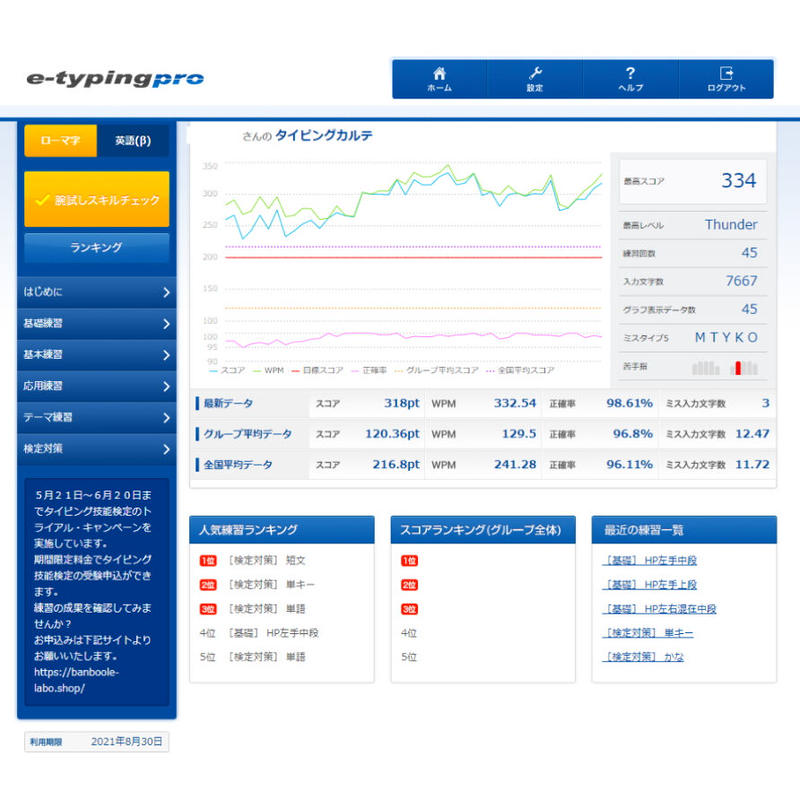The height and width of the screenshot is (800, 800).
Task: Toggle WPM series in chart legend
Action: pyautogui.click(x=268, y=370)
